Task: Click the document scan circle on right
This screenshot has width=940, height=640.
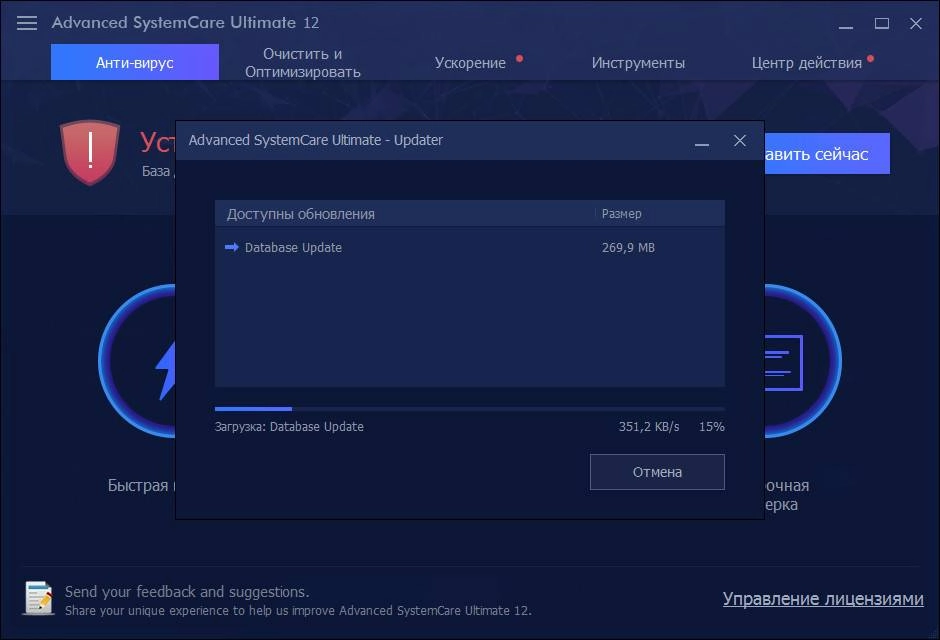Action: coord(803,361)
